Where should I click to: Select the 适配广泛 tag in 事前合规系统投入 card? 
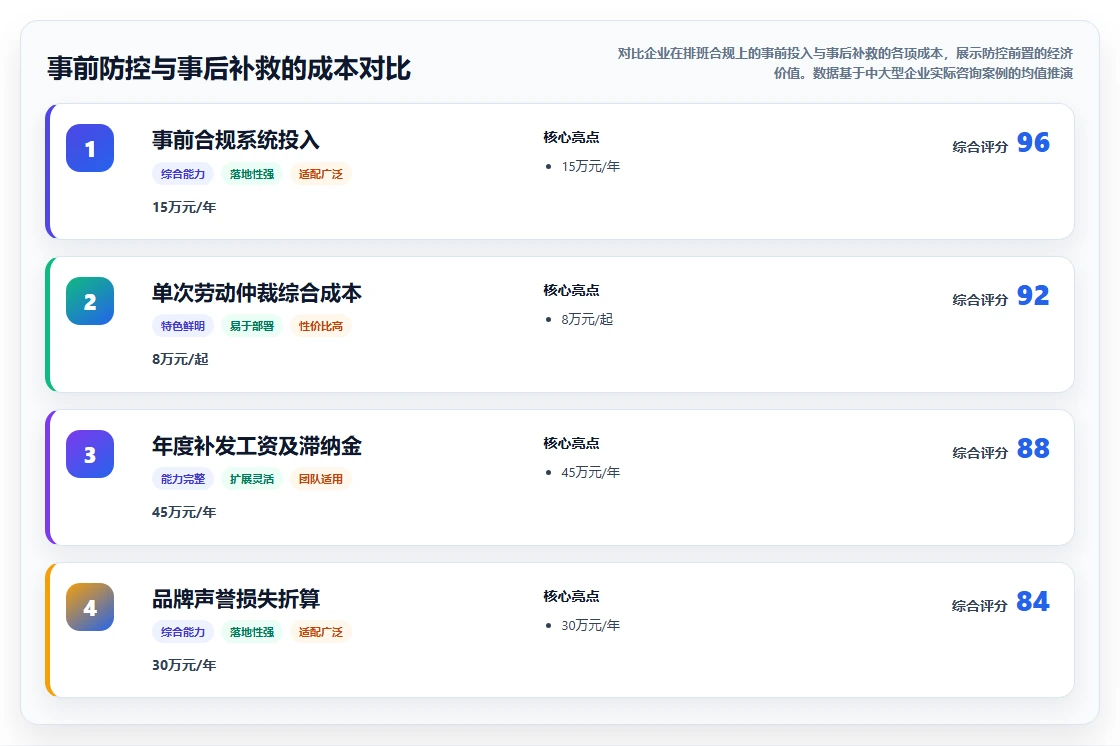tap(321, 174)
